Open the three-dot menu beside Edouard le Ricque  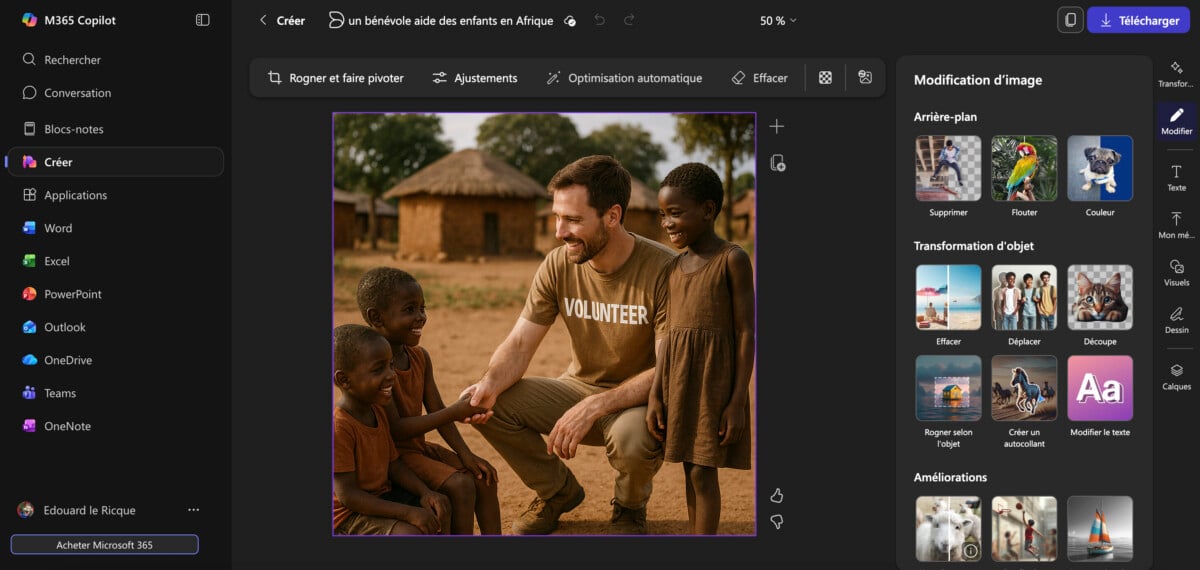tap(194, 510)
